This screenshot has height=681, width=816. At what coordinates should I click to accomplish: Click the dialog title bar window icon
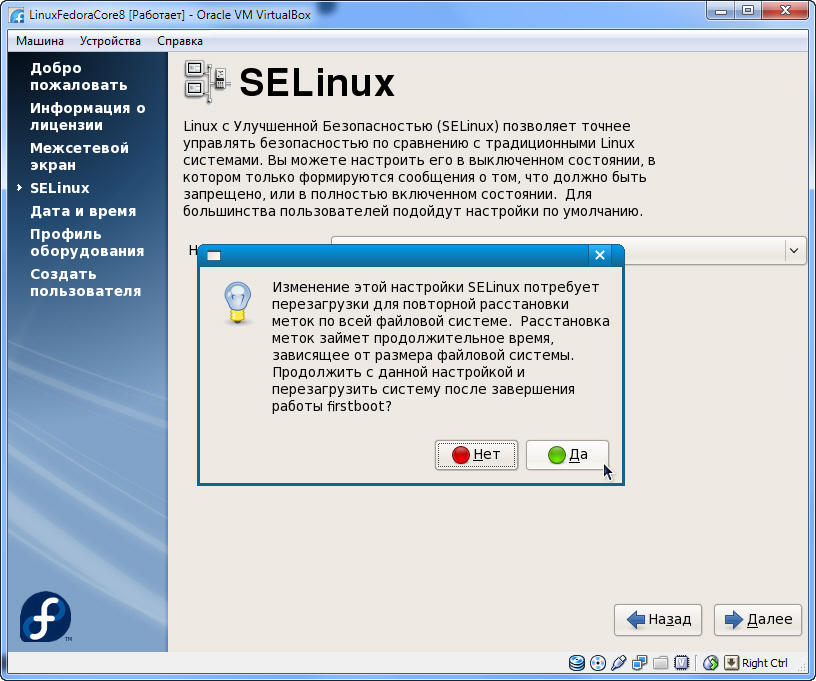214,255
